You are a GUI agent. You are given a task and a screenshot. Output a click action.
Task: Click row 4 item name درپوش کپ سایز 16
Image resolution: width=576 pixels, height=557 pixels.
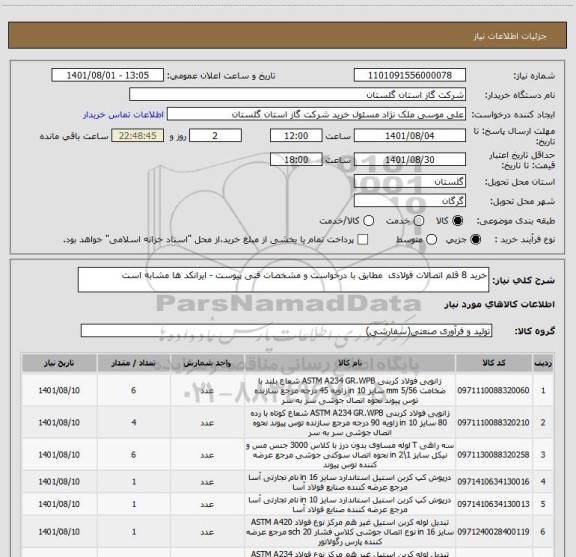(350, 482)
